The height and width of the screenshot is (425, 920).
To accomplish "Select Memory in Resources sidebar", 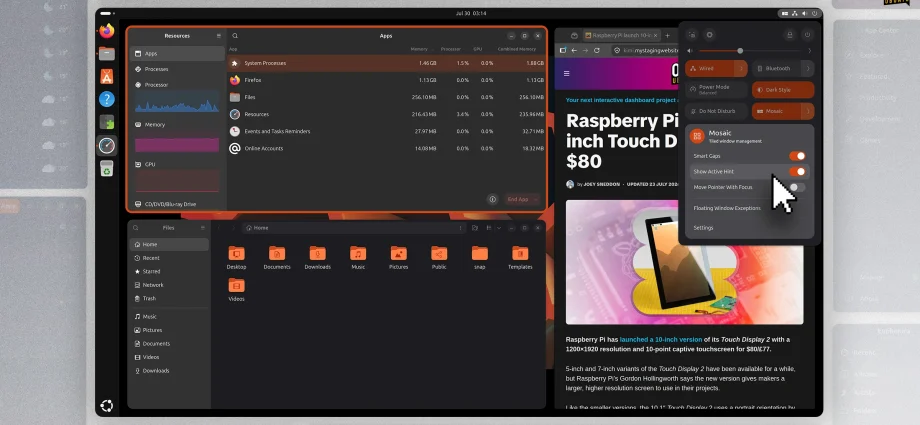I will tap(177, 124).
